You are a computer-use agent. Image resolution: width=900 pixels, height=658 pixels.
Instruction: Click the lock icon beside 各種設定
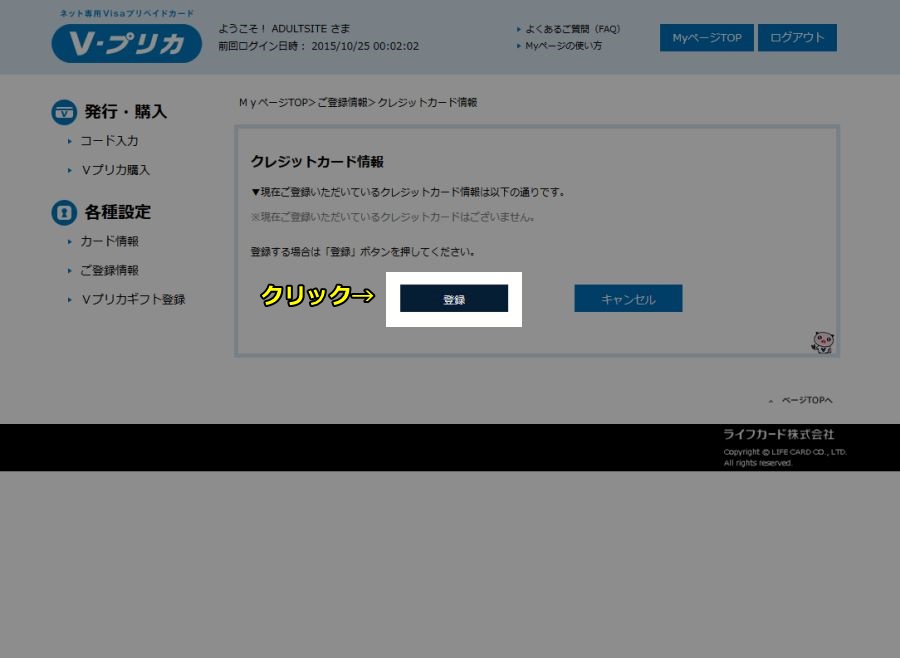click(x=64, y=212)
